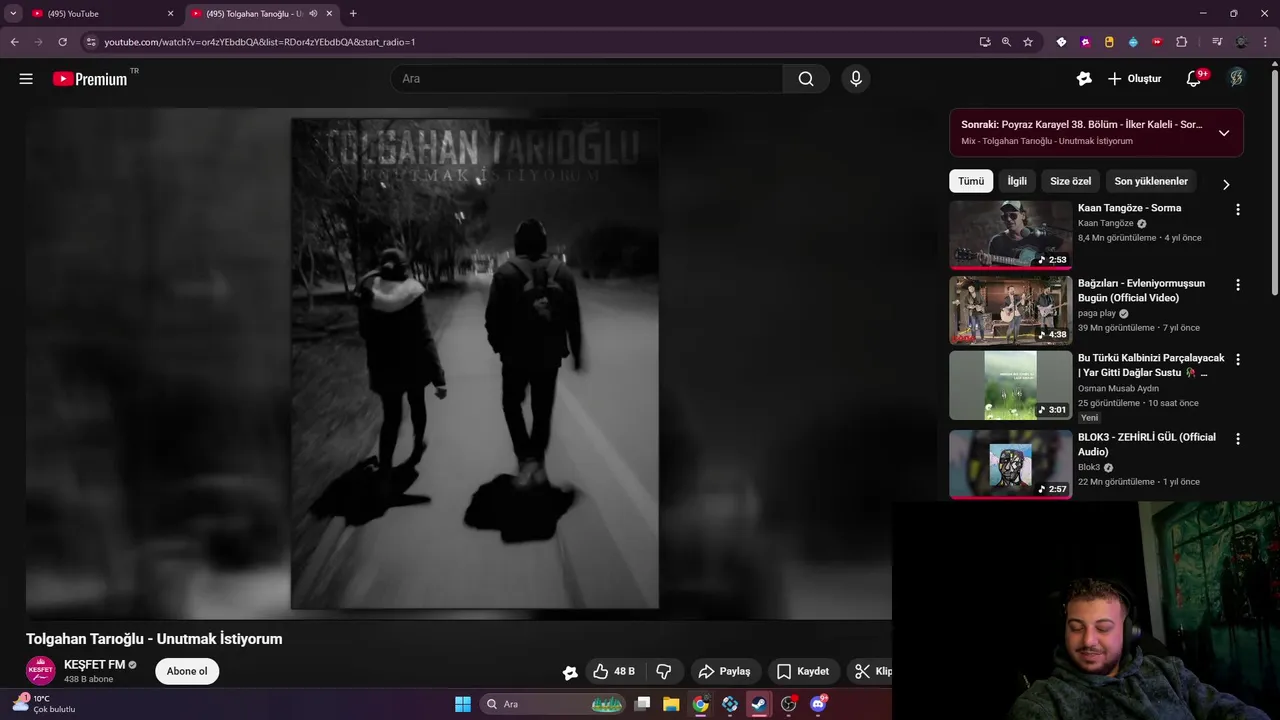Click the paga play channel name
1280x720 pixels.
pos(1097,313)
